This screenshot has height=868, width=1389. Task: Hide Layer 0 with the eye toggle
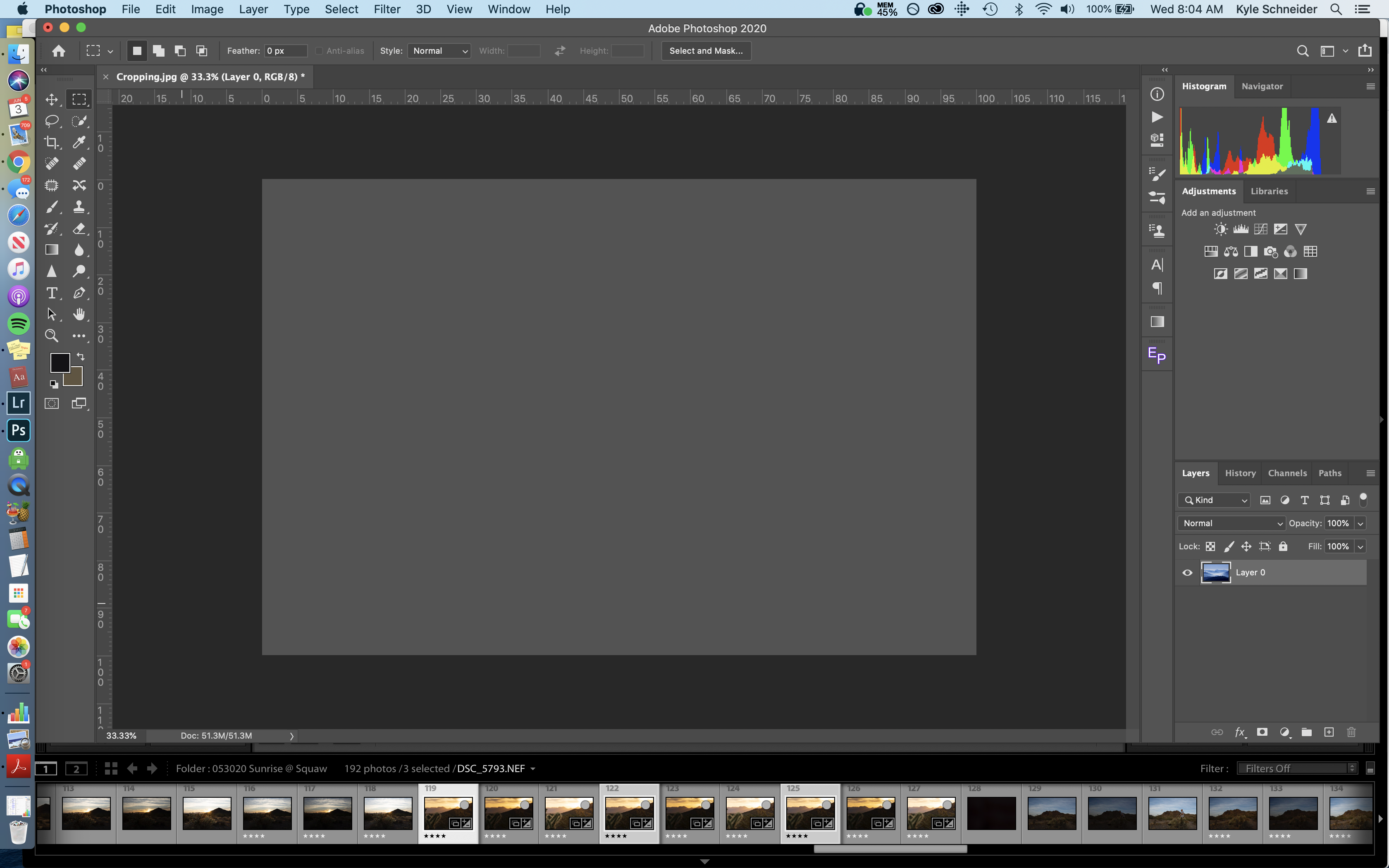(1187, 572)
